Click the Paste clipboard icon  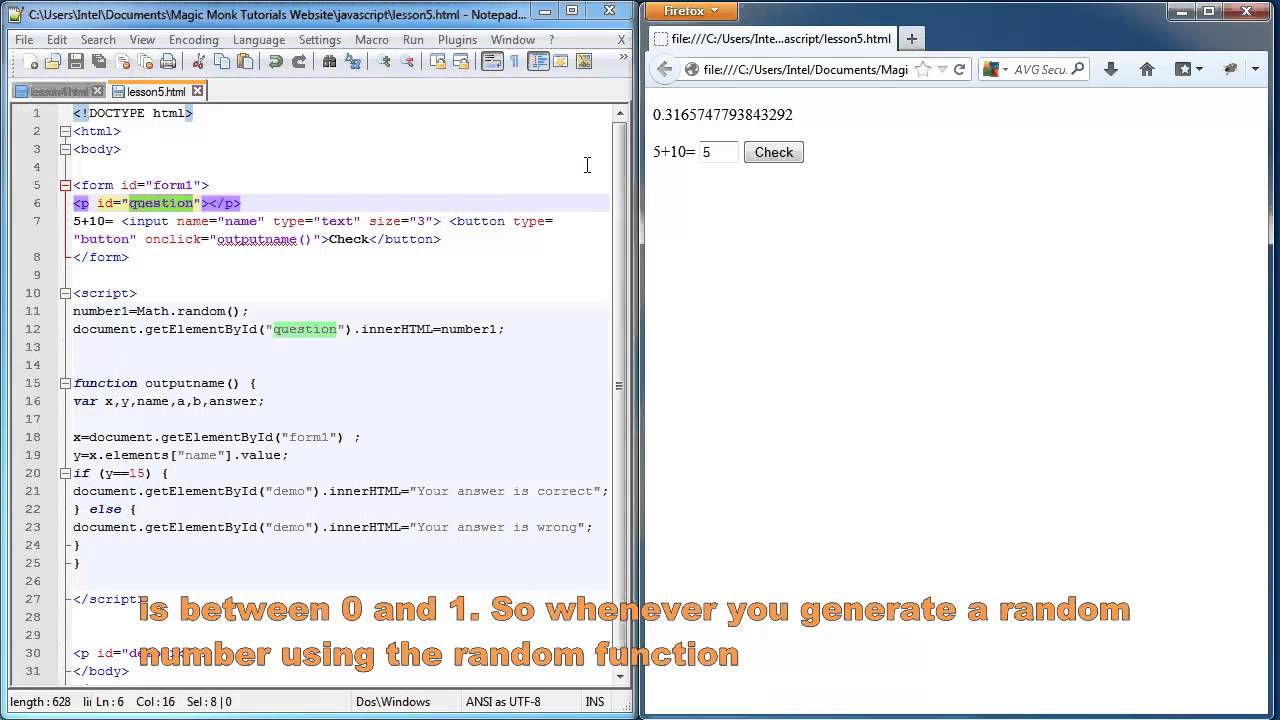(x=245, y=62)
